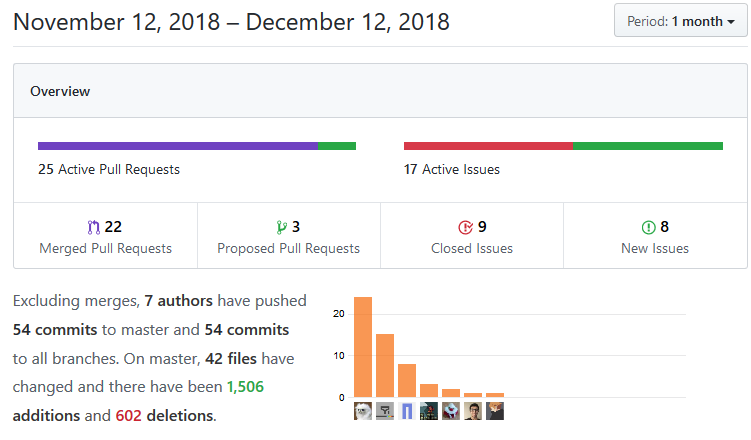This screenshot has height=440, width=751.
Task: Click the merged pull requests icon
Action: [95, 227]
